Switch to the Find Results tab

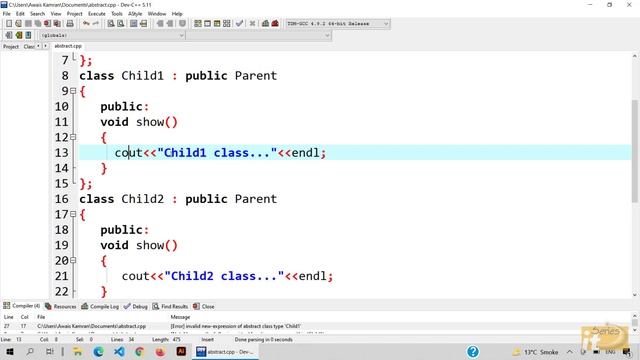pos(170,306)
